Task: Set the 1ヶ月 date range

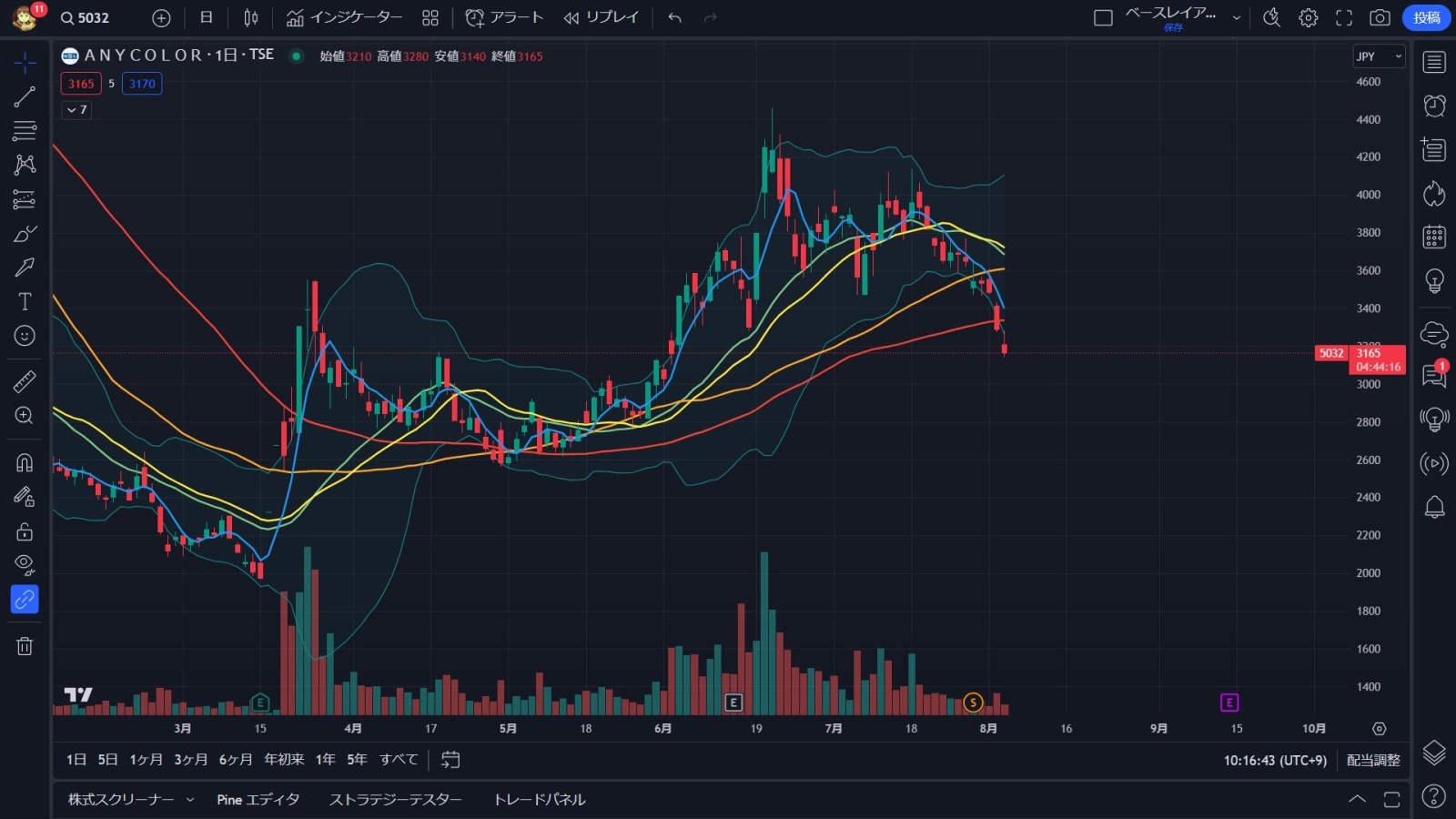Action: [146, 760]
